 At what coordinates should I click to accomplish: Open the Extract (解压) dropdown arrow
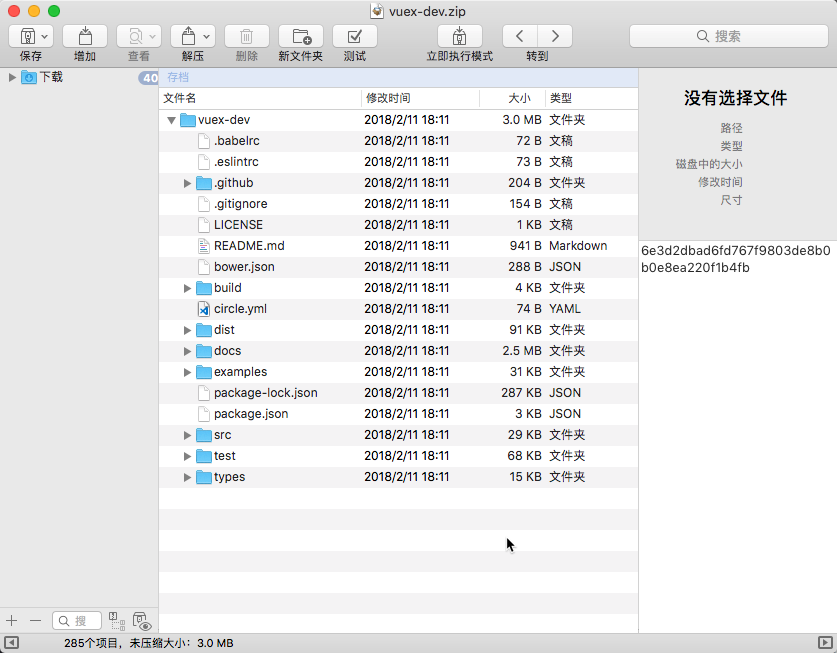pyautogui.click(x=206, y=37)
